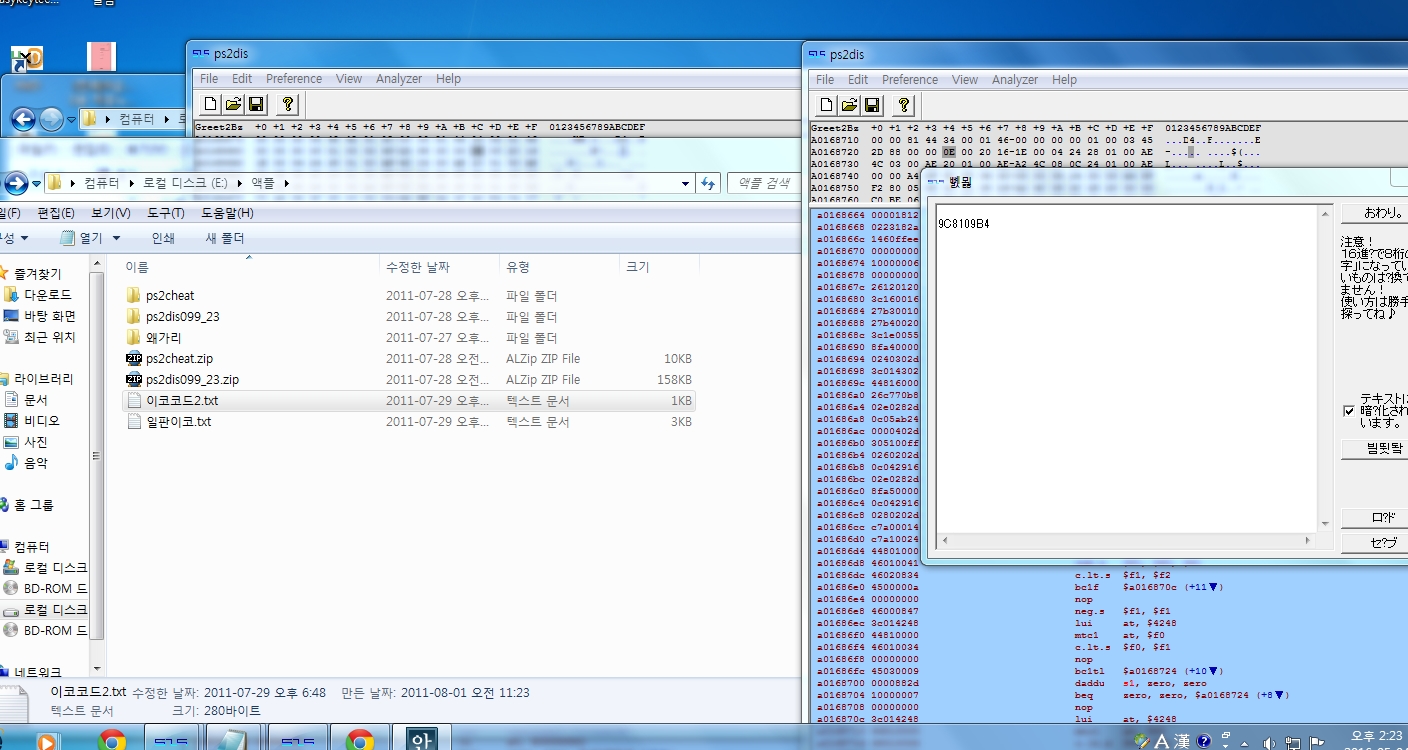This screenshot has width=1408, height=750.
Task: Sort by the 이름 column header
Action: point(248,267)
